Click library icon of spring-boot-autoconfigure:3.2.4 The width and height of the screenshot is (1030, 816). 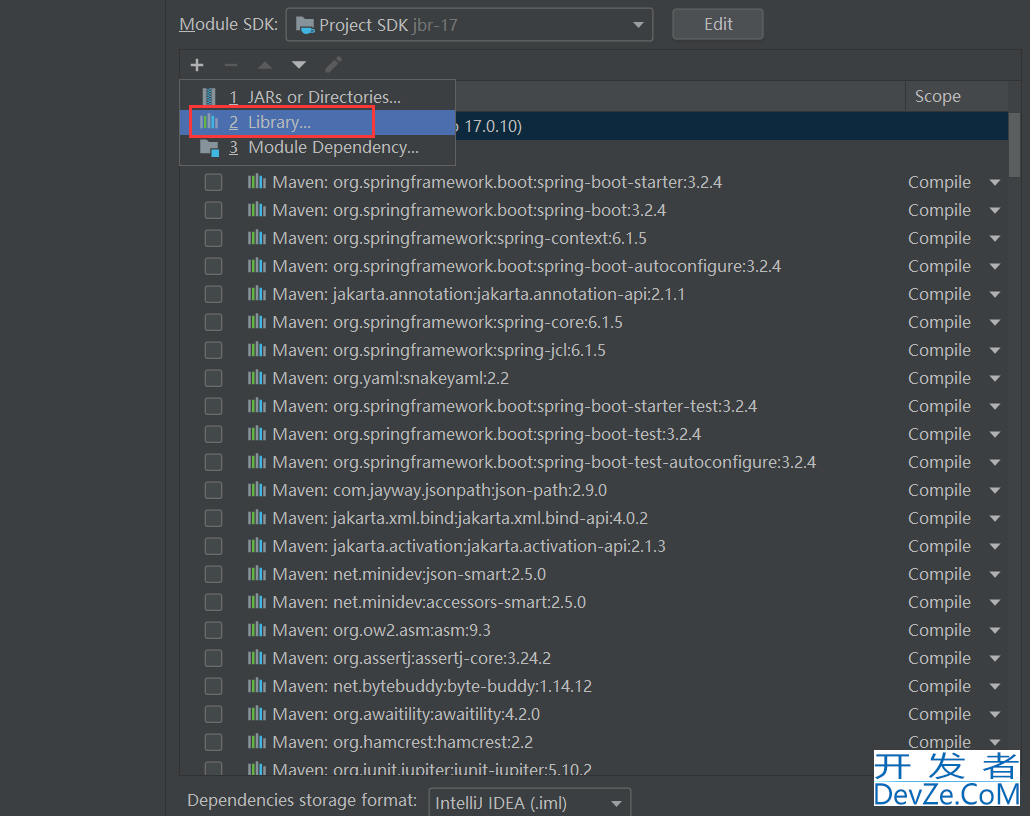tap(257, 265)
